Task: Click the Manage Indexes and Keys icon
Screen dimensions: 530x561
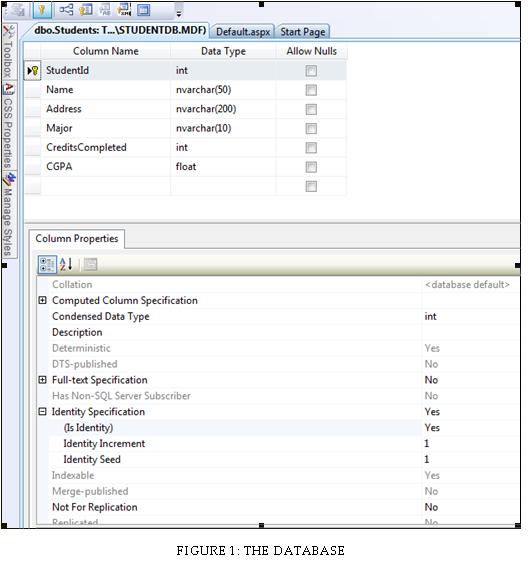Action: click(86, 10)
